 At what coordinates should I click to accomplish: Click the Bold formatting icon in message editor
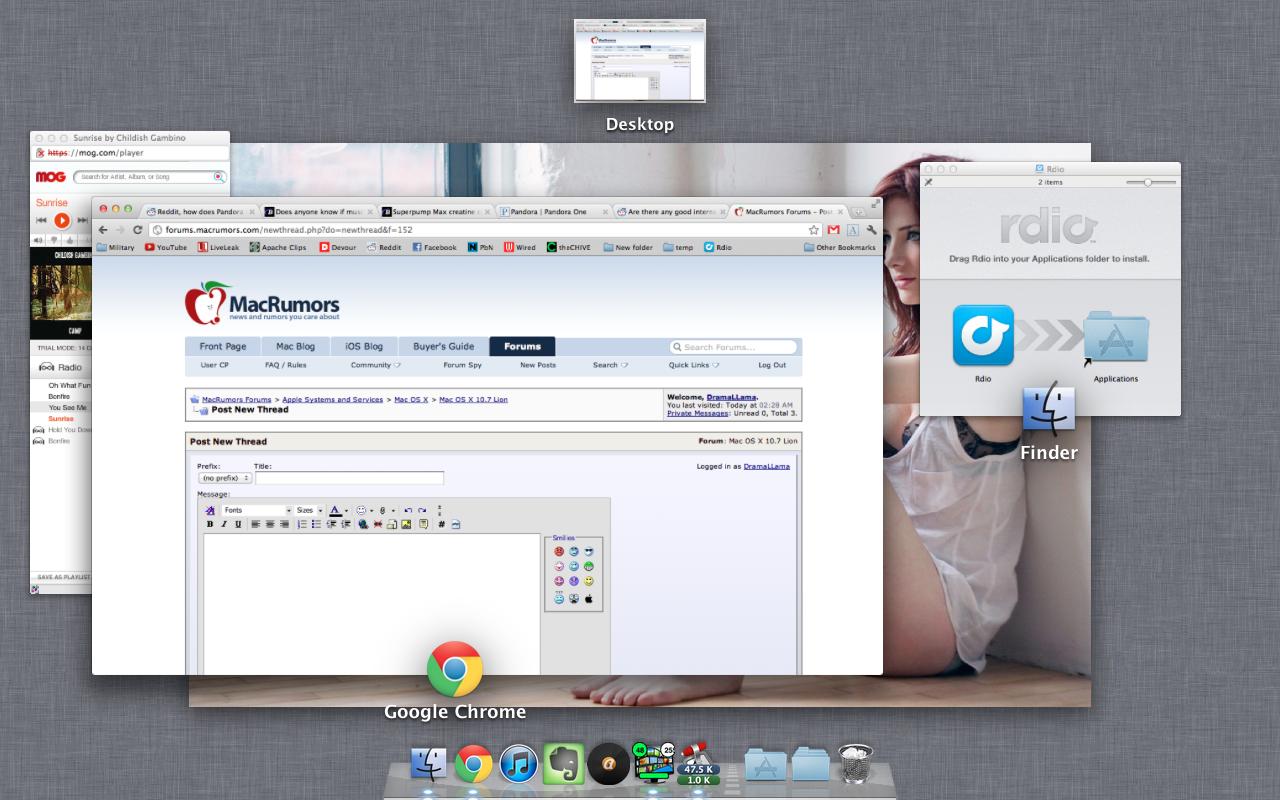click(210, 524)
